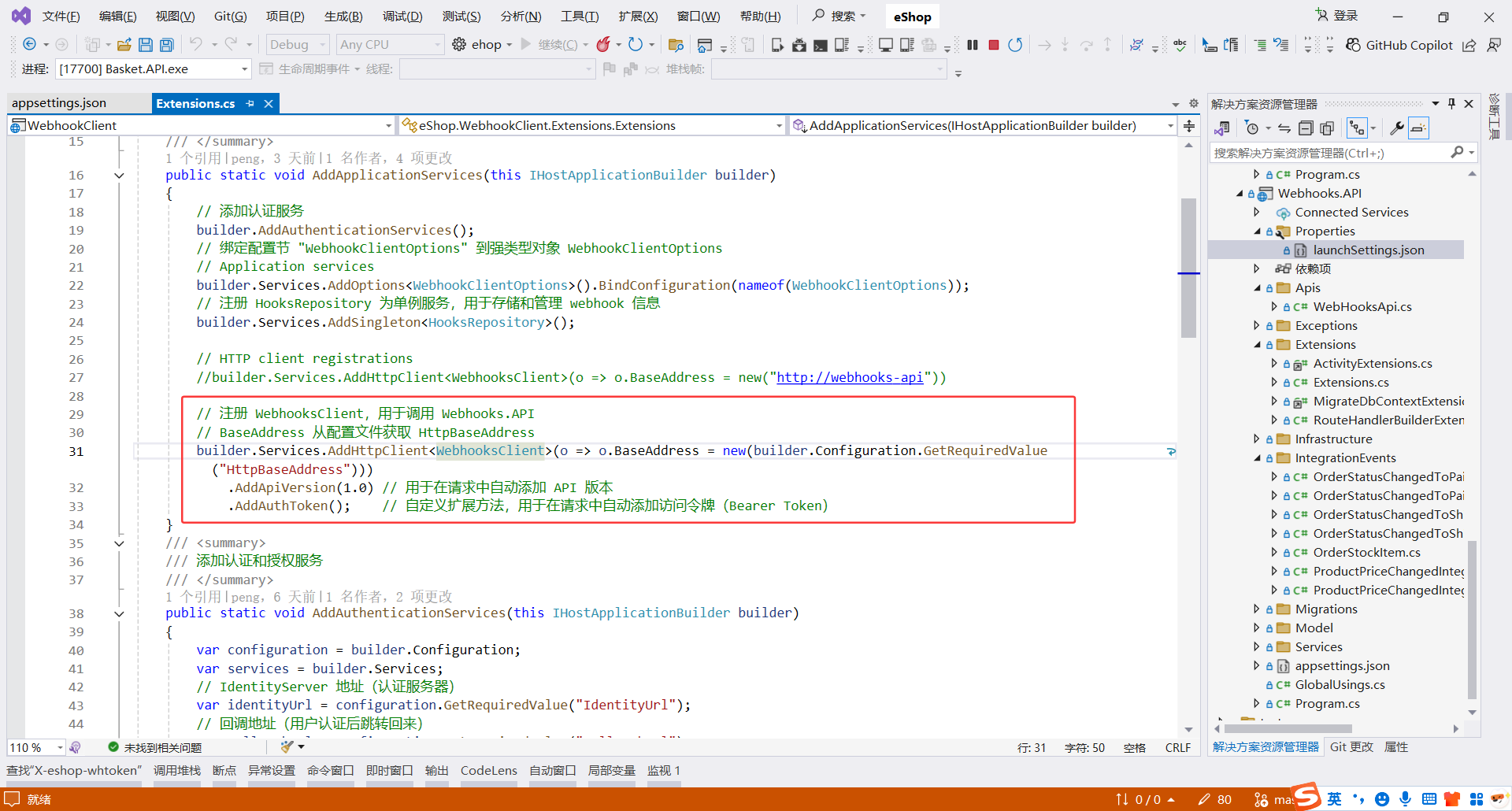Click the editor settings gear above the scrollbar
1512x811 pixels.
coord(1194,103)
